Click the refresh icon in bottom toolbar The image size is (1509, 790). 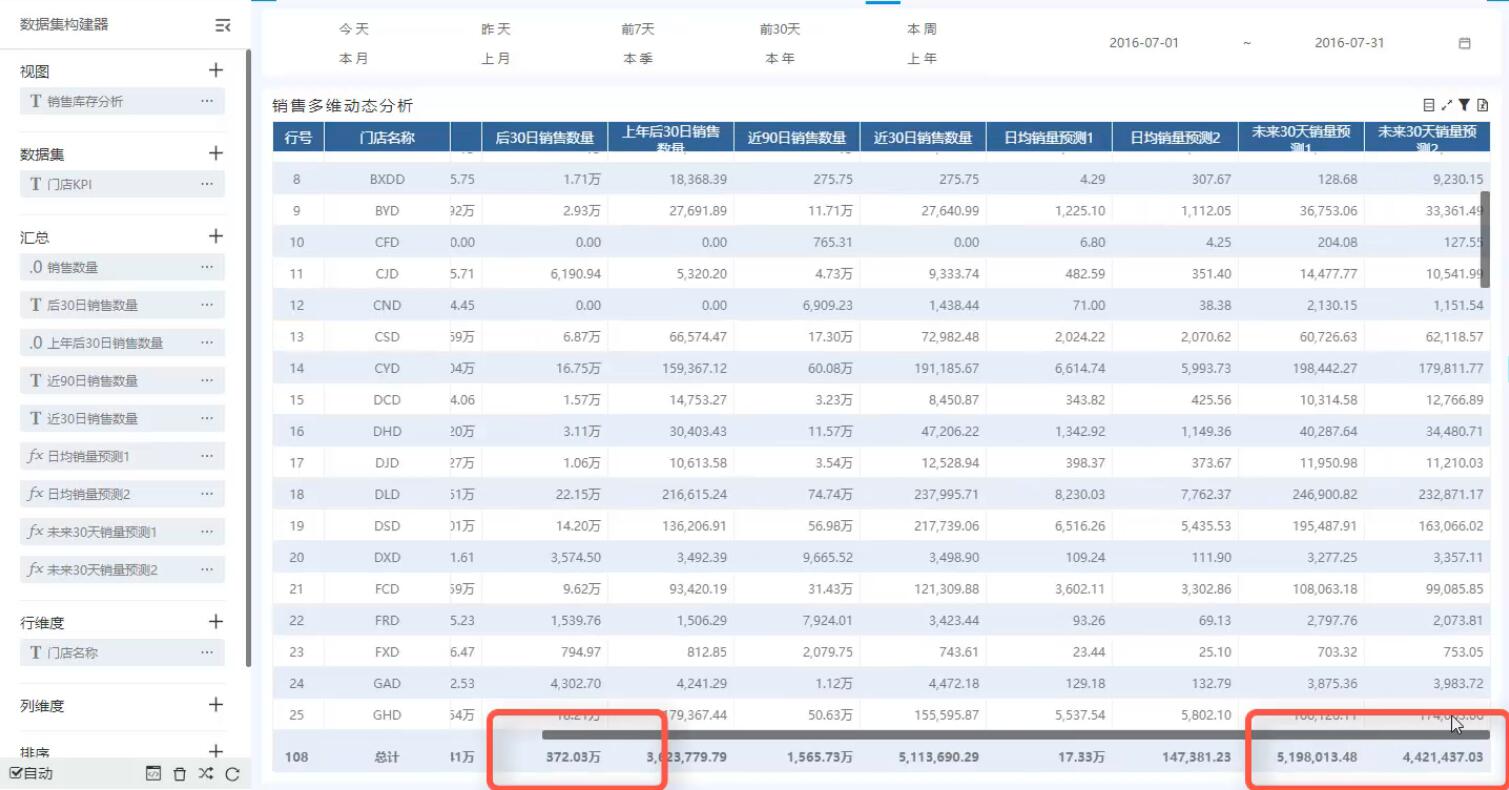point(232,773)
